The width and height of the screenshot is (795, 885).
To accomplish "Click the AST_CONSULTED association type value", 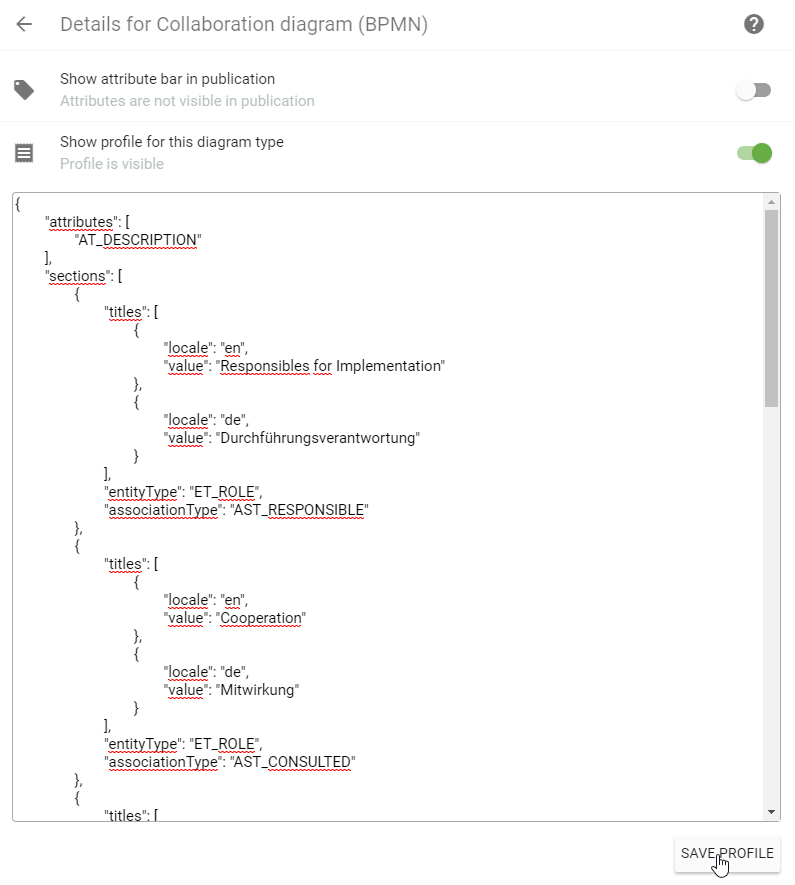I will [x=293, y=762].
